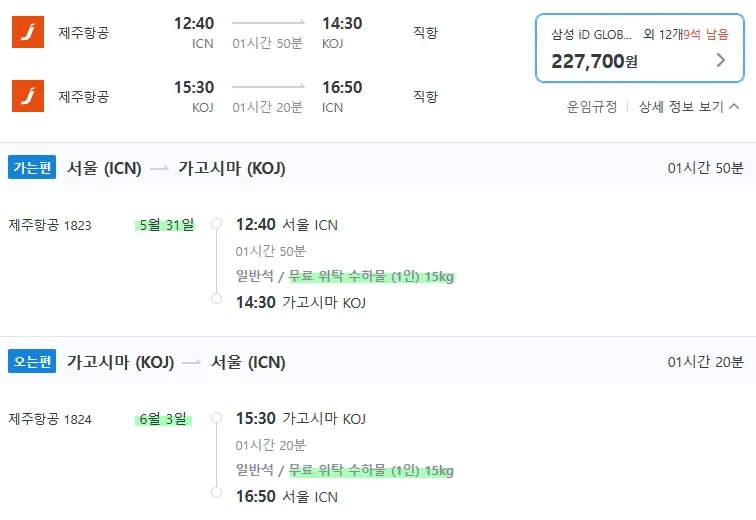This screenshot has height=520, width=756.
Task: Click the 제주항공 1824 flight number
Action: 50,419
